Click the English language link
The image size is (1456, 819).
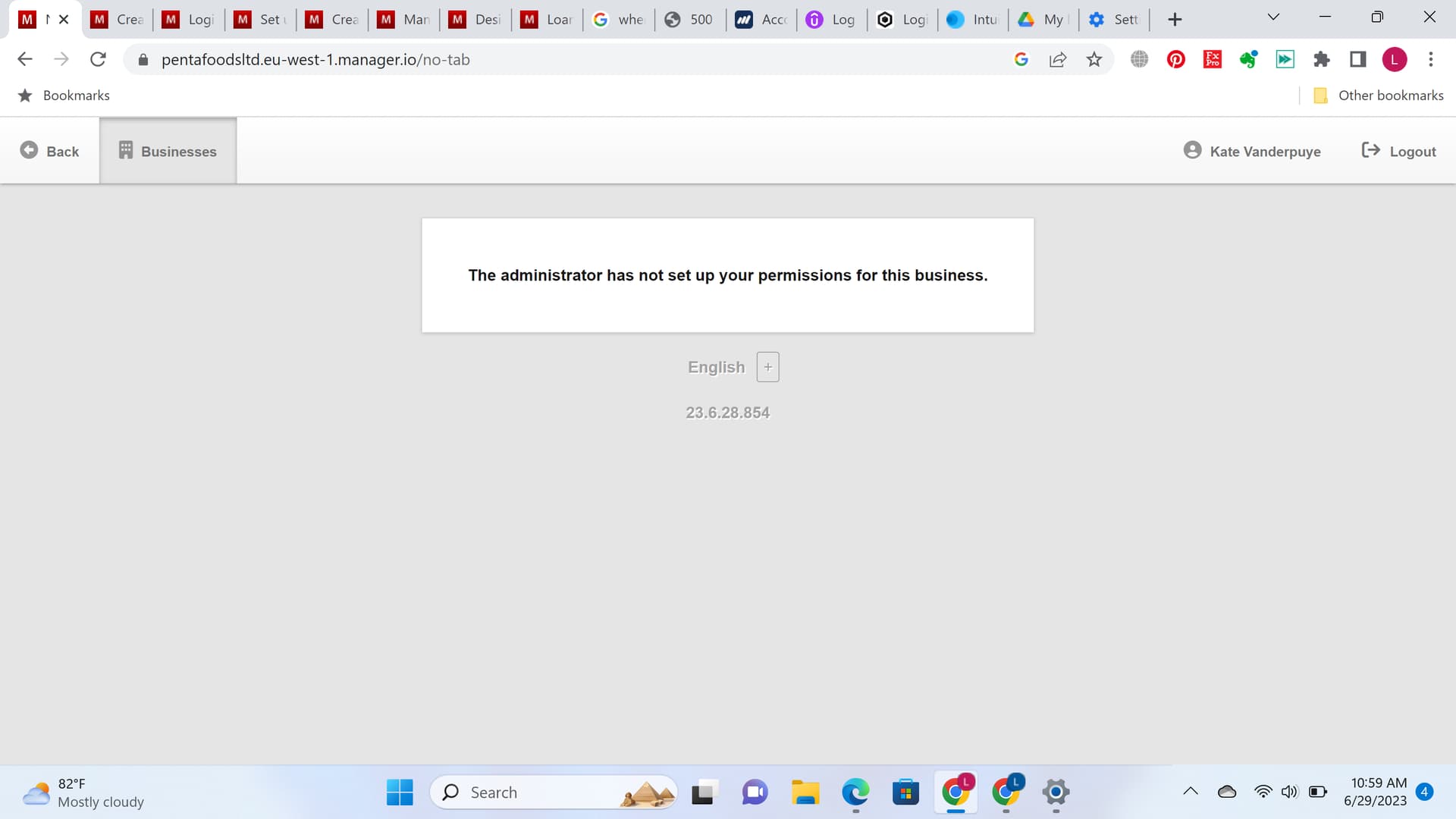pyautogui.click(x=716, y=367)
